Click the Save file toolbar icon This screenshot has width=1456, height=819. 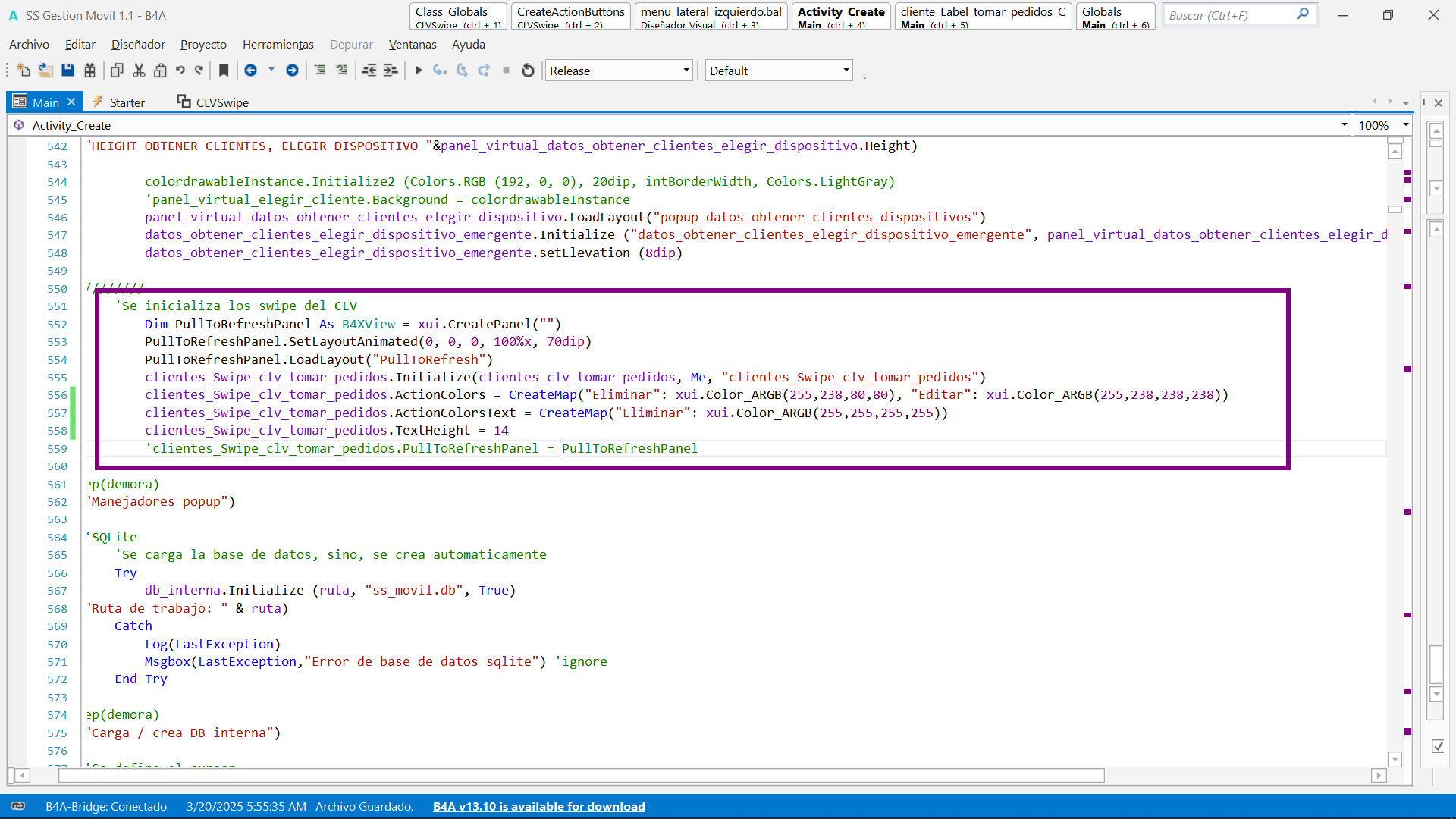coord(68,71)
